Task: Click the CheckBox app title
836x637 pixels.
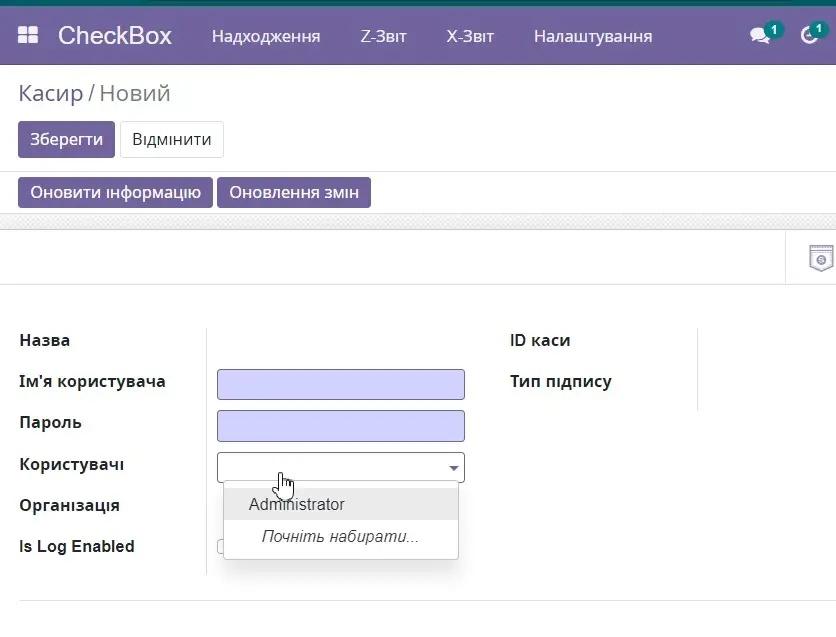Action: tap(114, 36)
